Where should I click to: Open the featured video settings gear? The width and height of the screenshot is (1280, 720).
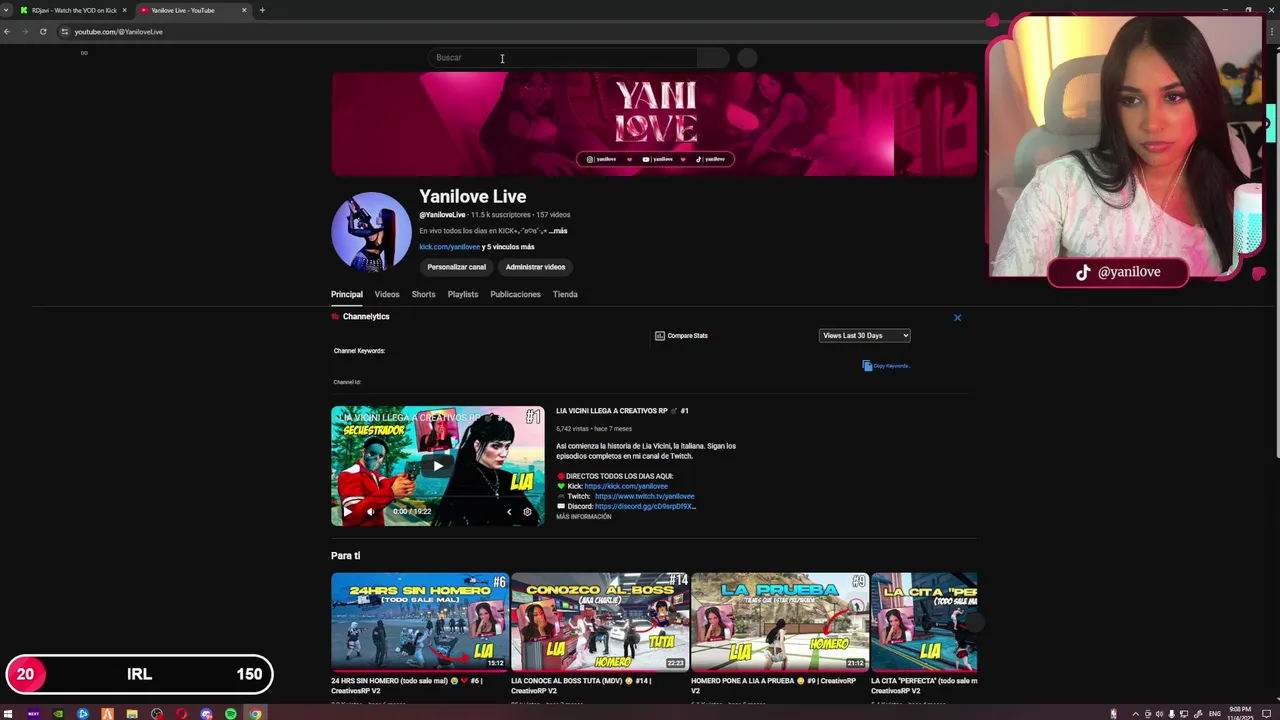(528, 512)
